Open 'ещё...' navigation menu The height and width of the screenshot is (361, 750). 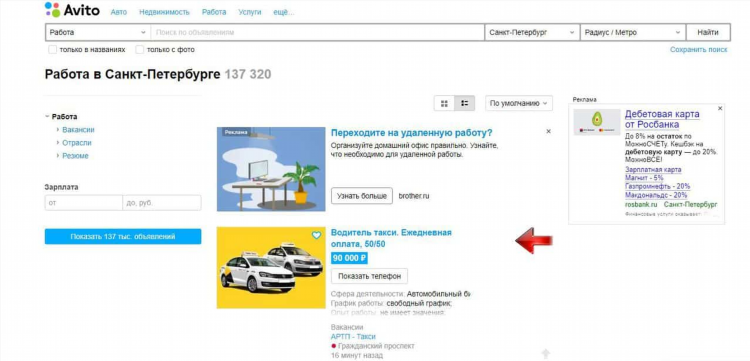(284, 12)
